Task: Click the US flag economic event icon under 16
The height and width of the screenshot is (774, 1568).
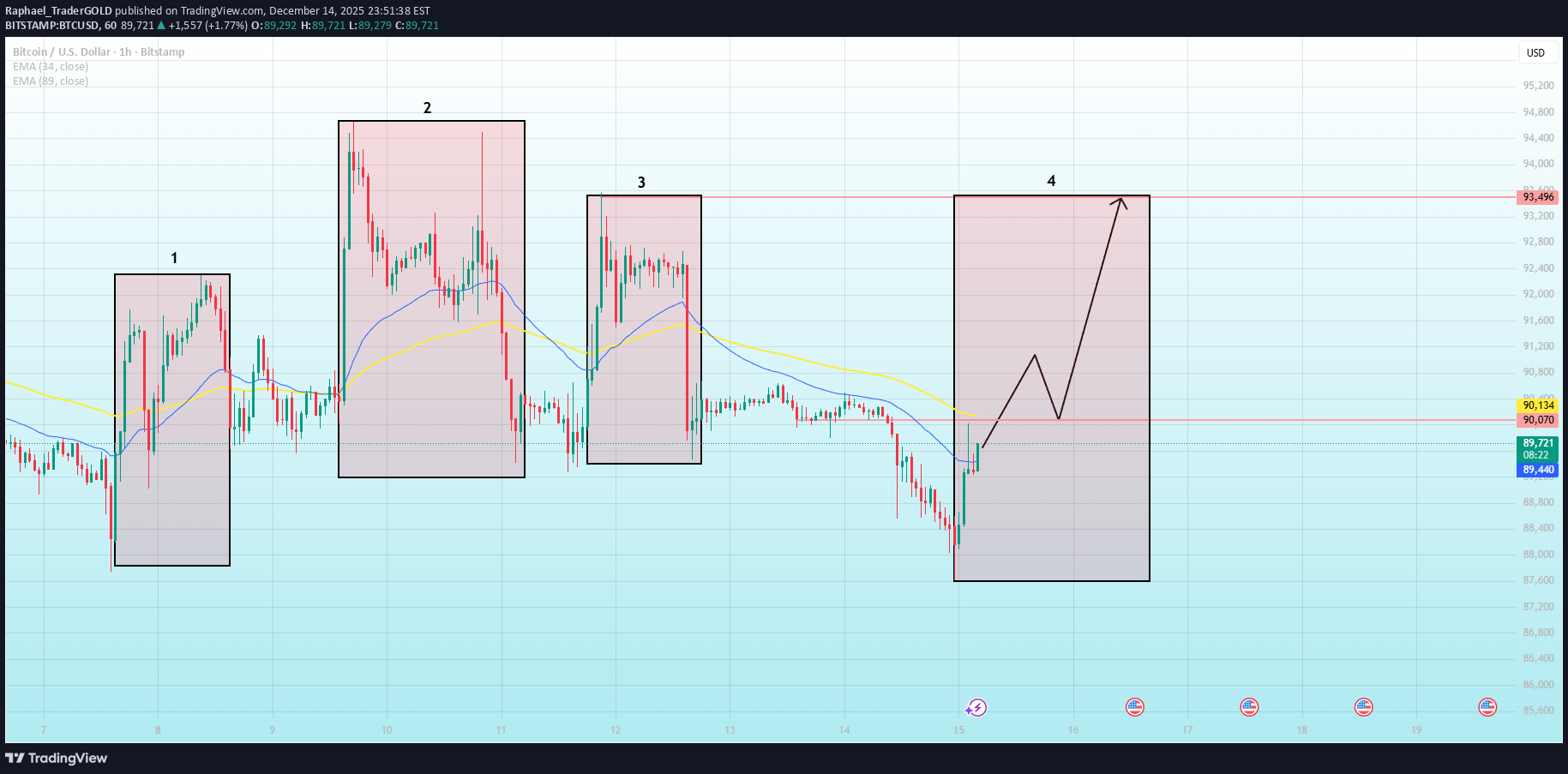Action: coord(1134,707)
